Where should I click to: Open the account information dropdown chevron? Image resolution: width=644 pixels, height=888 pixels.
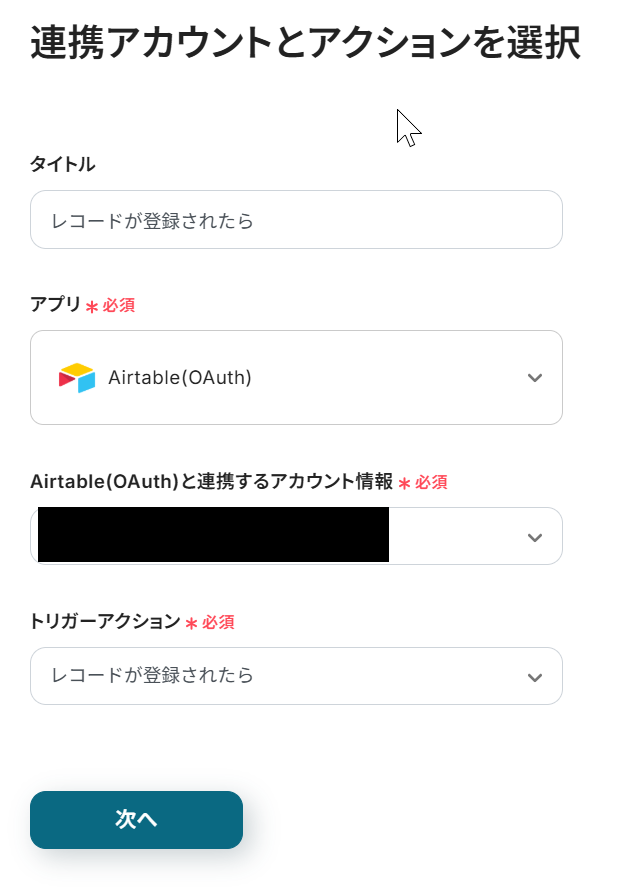pos(535,538)
